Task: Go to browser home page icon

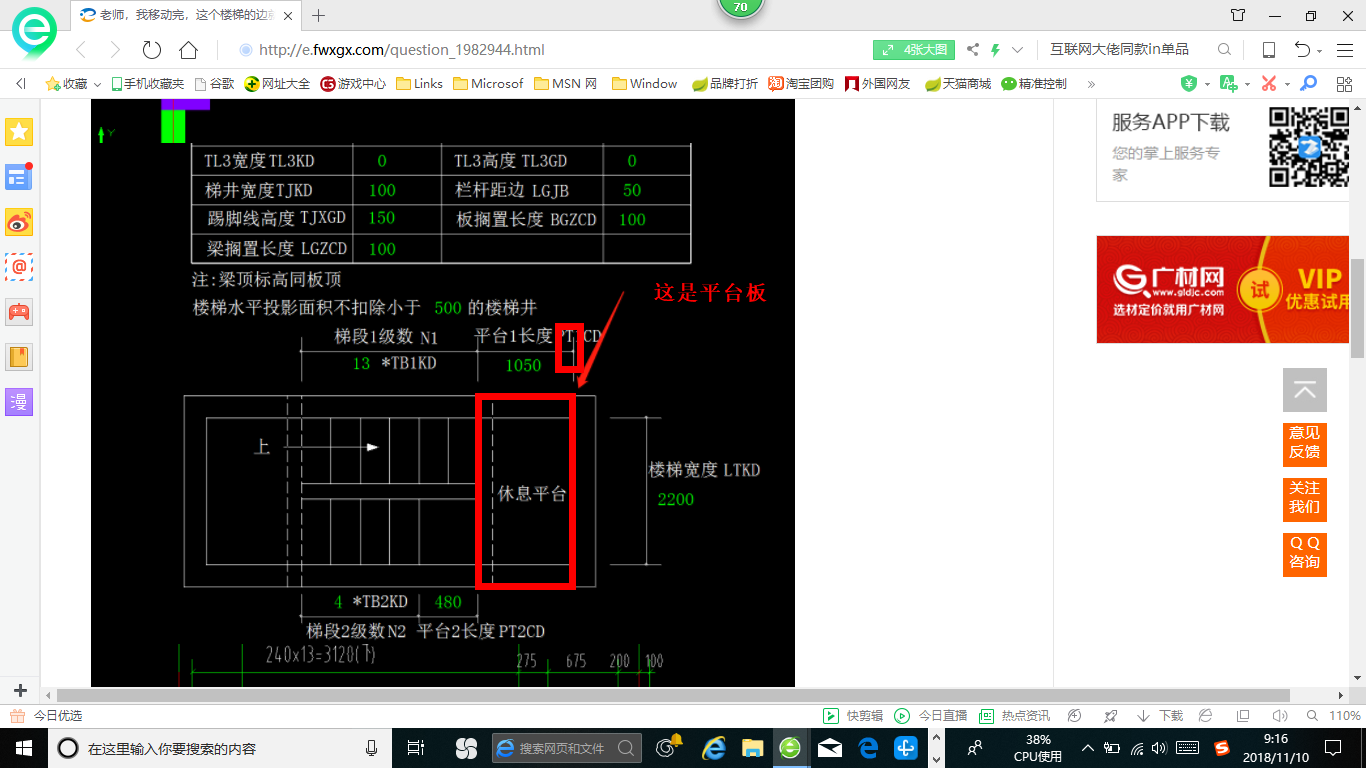Action: (x=188, y=50)
